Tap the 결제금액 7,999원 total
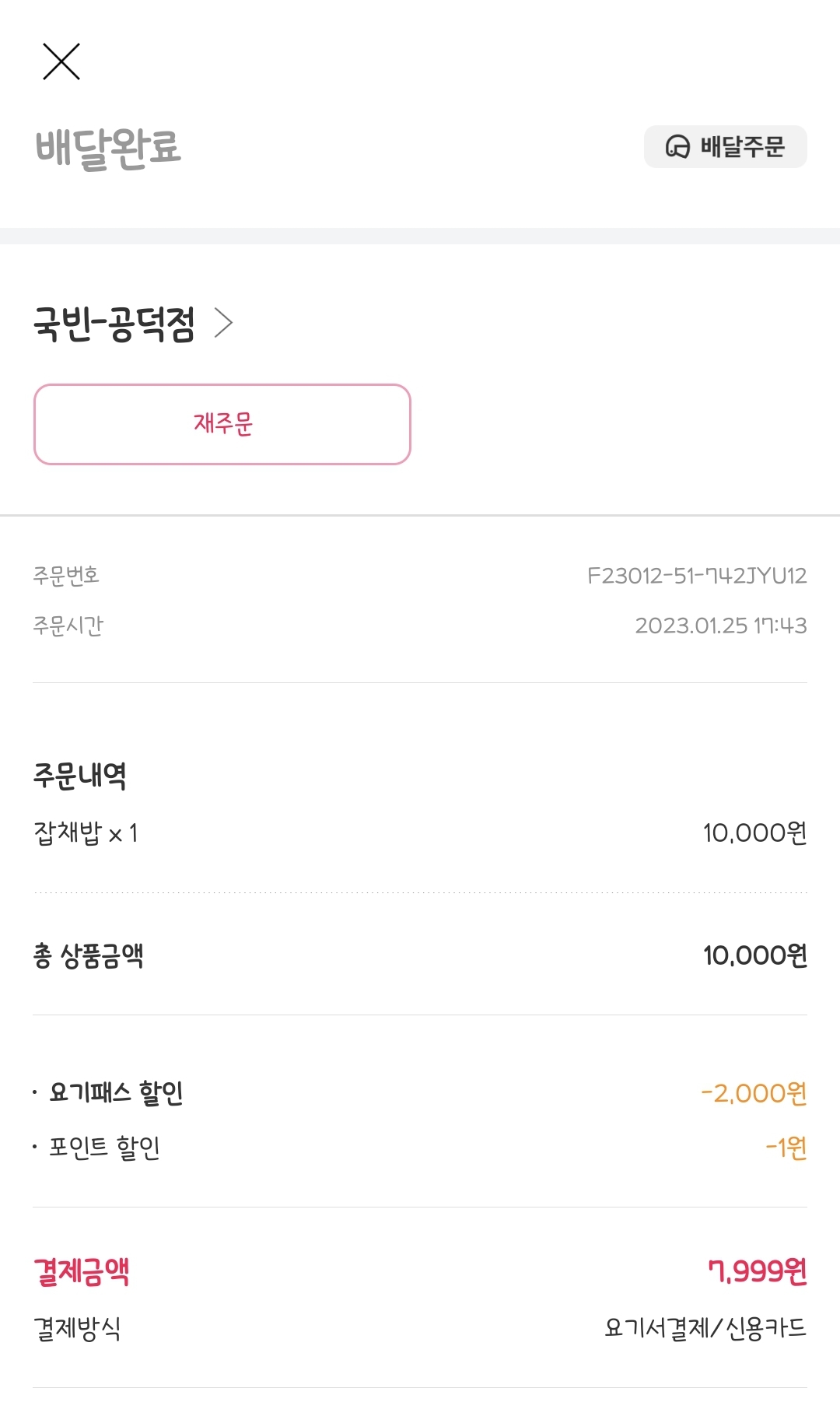Screen dimensions: 840x1402 (x=757, y=1271)
